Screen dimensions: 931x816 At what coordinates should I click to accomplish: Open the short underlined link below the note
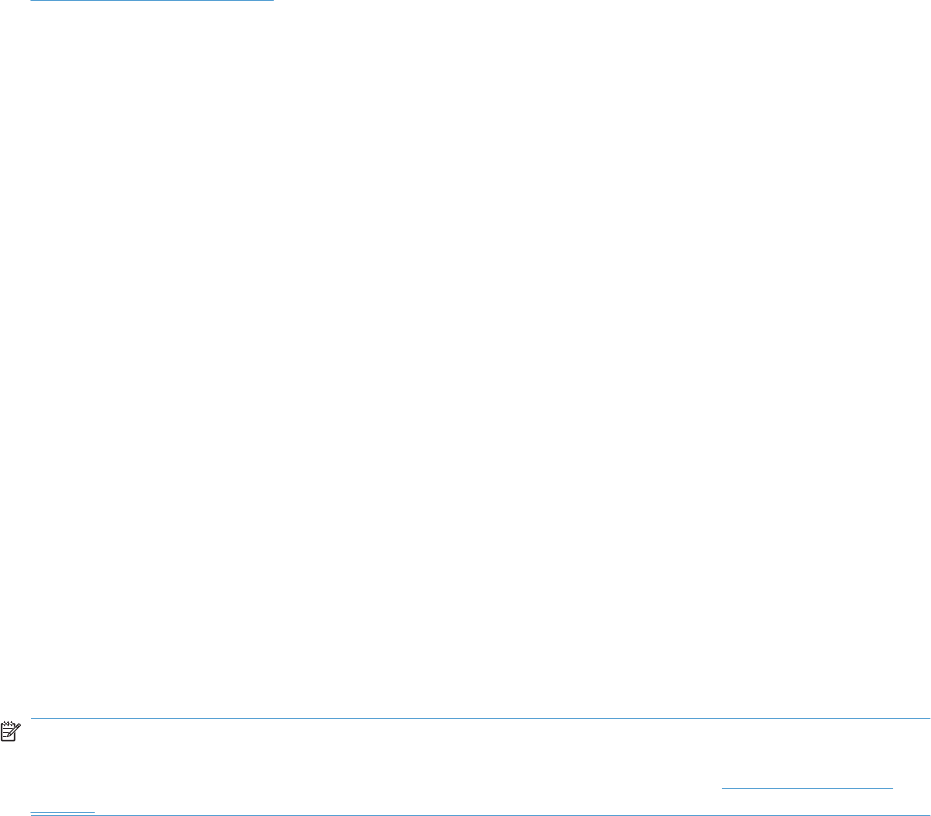coord(62,808)
